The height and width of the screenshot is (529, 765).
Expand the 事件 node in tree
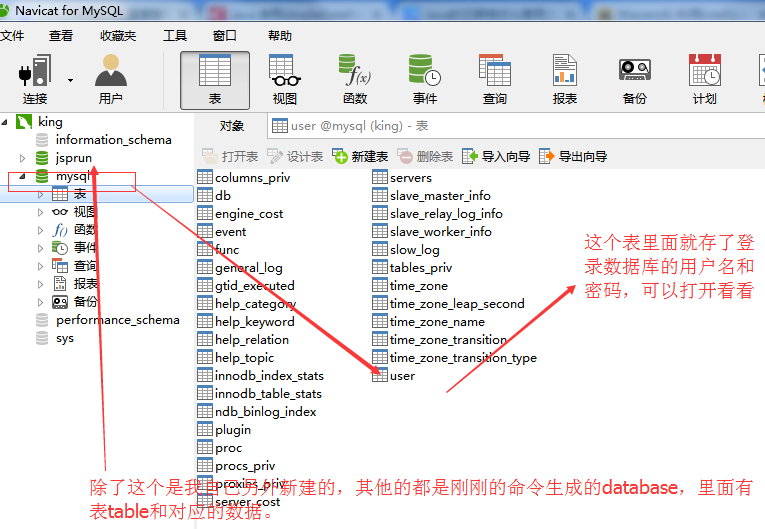pos(40,248)
